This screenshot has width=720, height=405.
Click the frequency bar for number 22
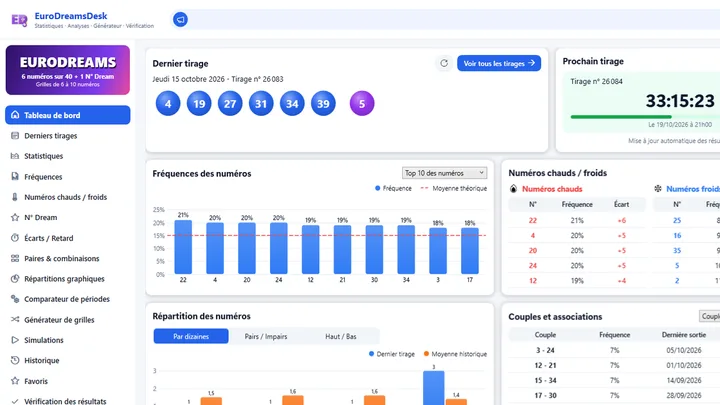[183, 247]
